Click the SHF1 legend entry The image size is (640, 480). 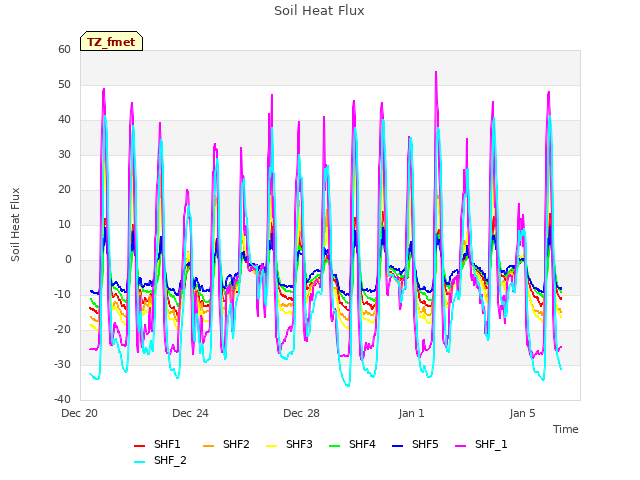coord(157,444)
